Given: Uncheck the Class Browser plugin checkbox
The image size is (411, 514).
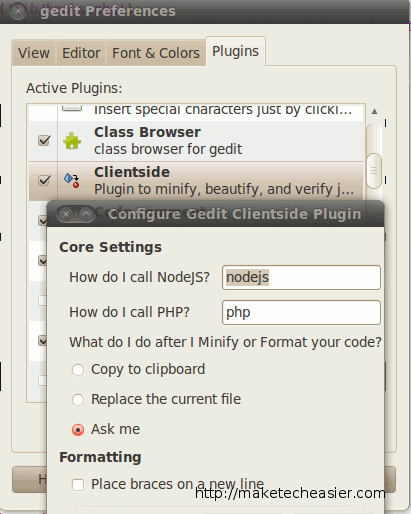Looking at the screenshot, I should tap(44, 140).
